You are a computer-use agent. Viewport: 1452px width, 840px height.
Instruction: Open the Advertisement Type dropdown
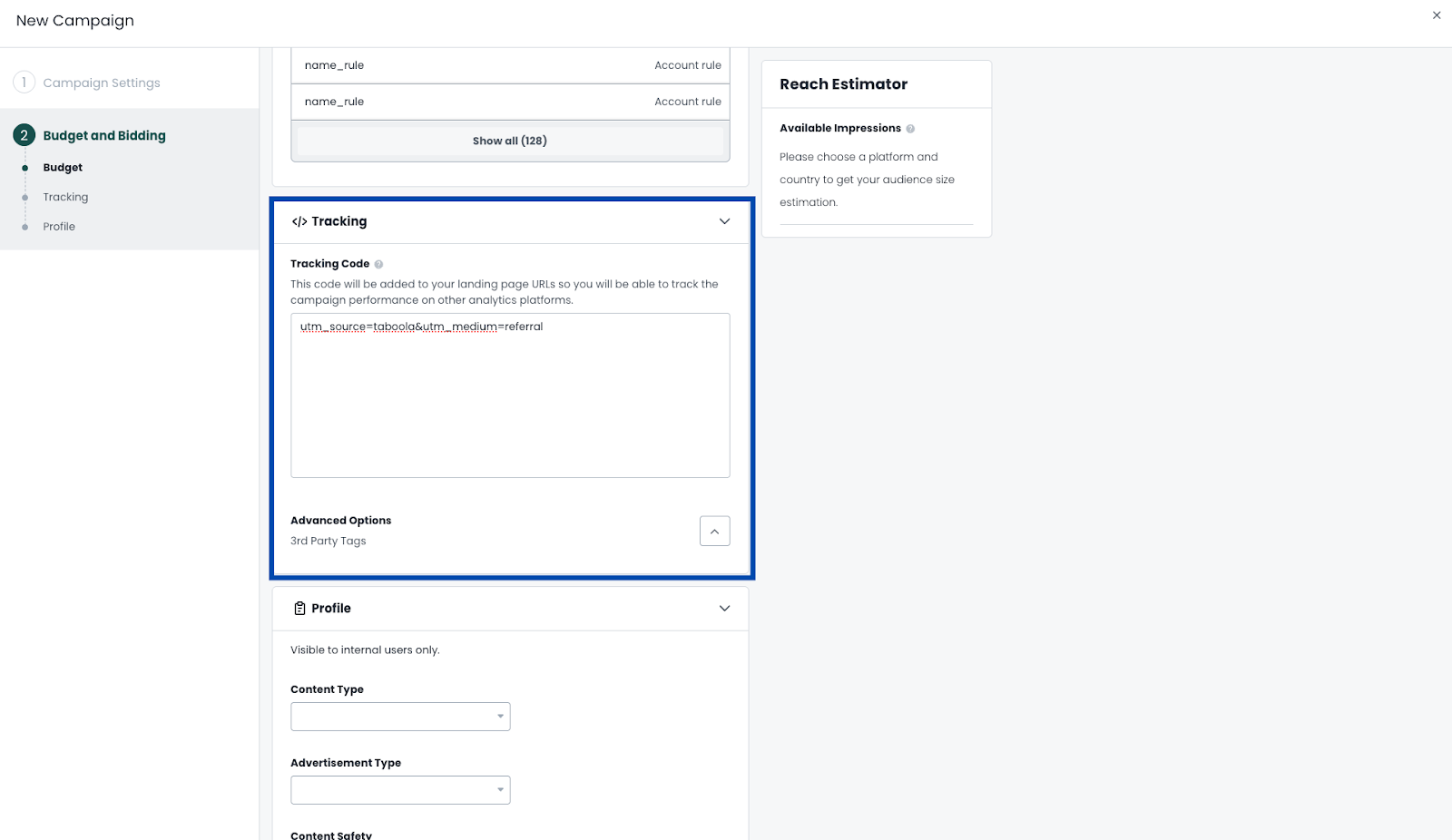tap(400, 790)
